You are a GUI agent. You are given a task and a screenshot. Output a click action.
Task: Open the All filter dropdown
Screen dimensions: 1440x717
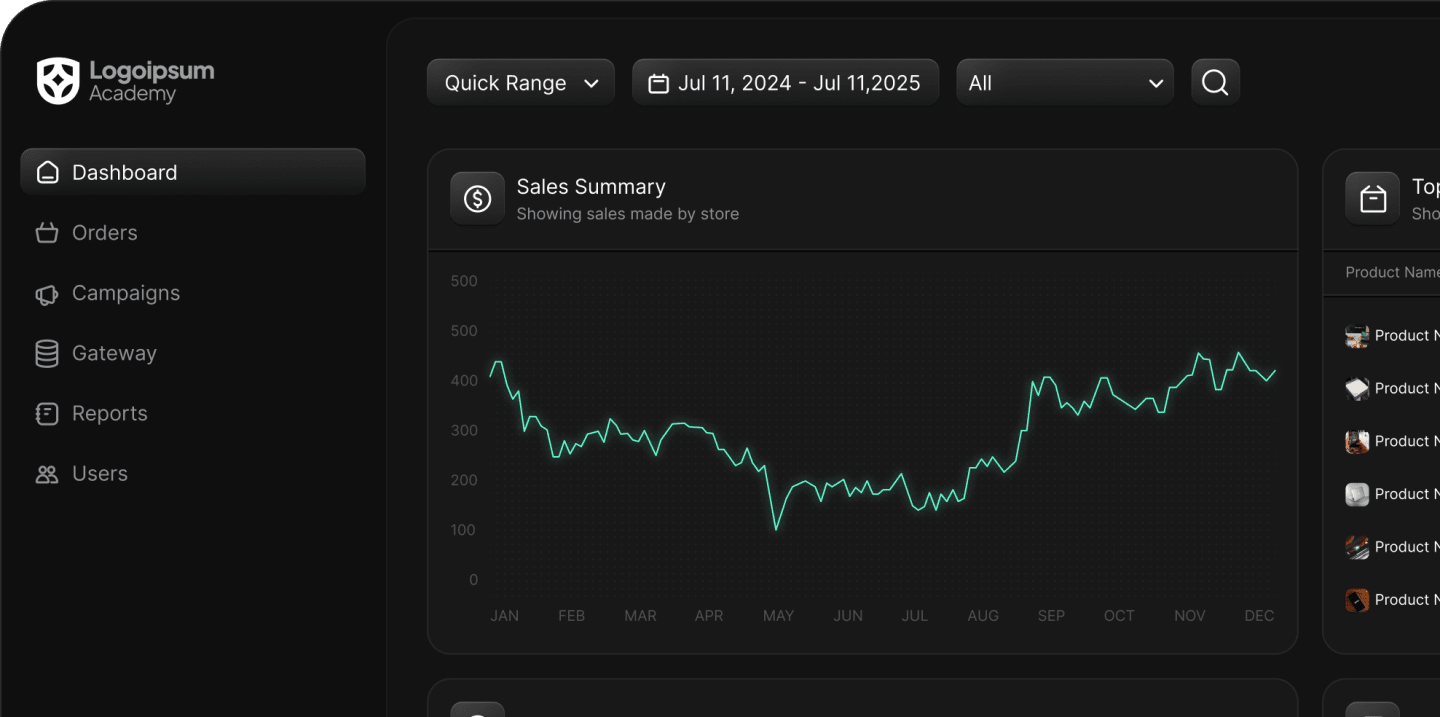coord(1065,83)
